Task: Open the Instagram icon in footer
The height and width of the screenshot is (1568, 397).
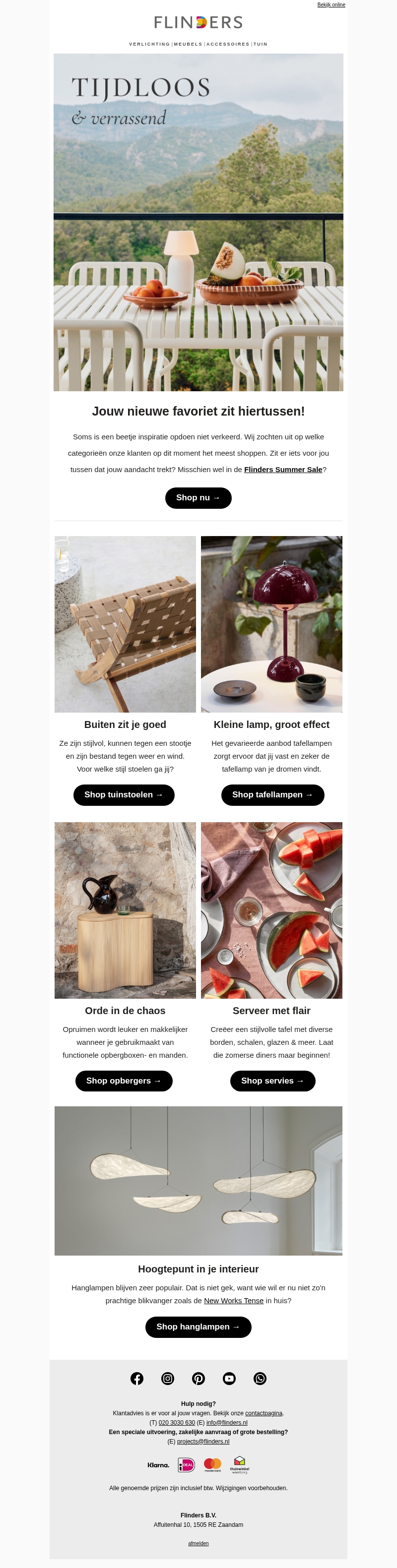Action: point(168,1378)
